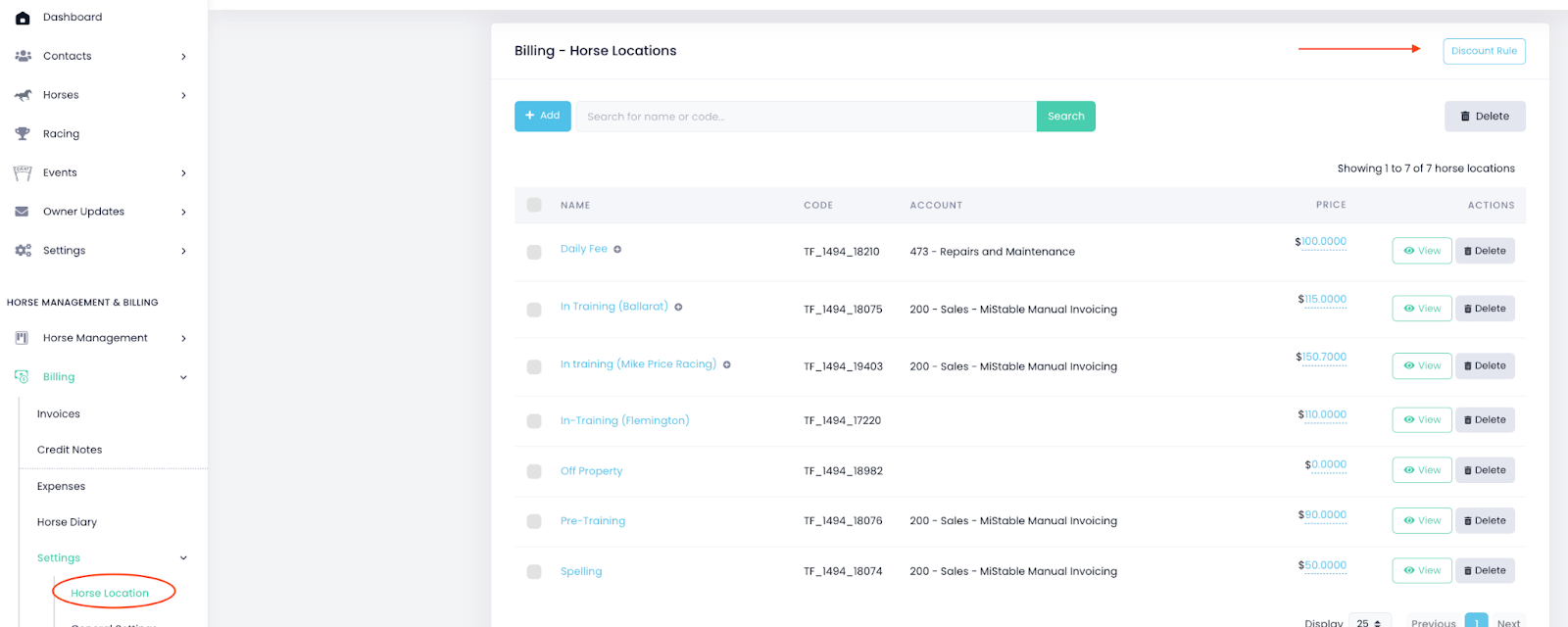Screen dimensions: 1568x627
Task: Click the Dashboard home icon
Action: coord(23,18)
